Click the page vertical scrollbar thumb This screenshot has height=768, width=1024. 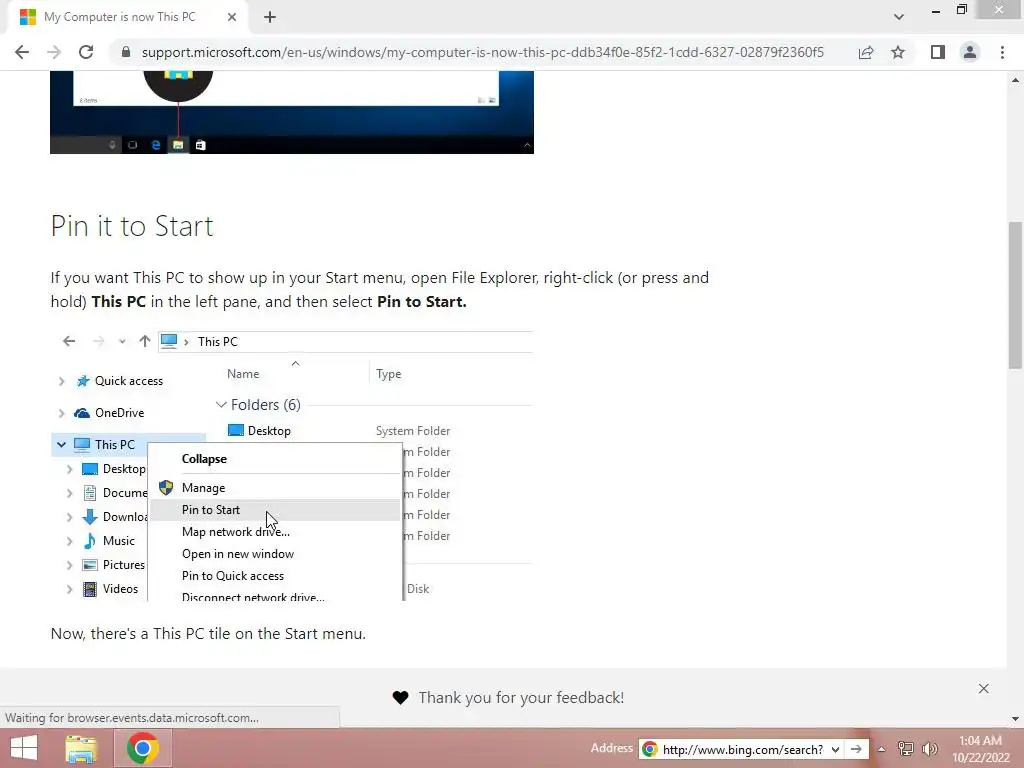[x=1015, y=295]
